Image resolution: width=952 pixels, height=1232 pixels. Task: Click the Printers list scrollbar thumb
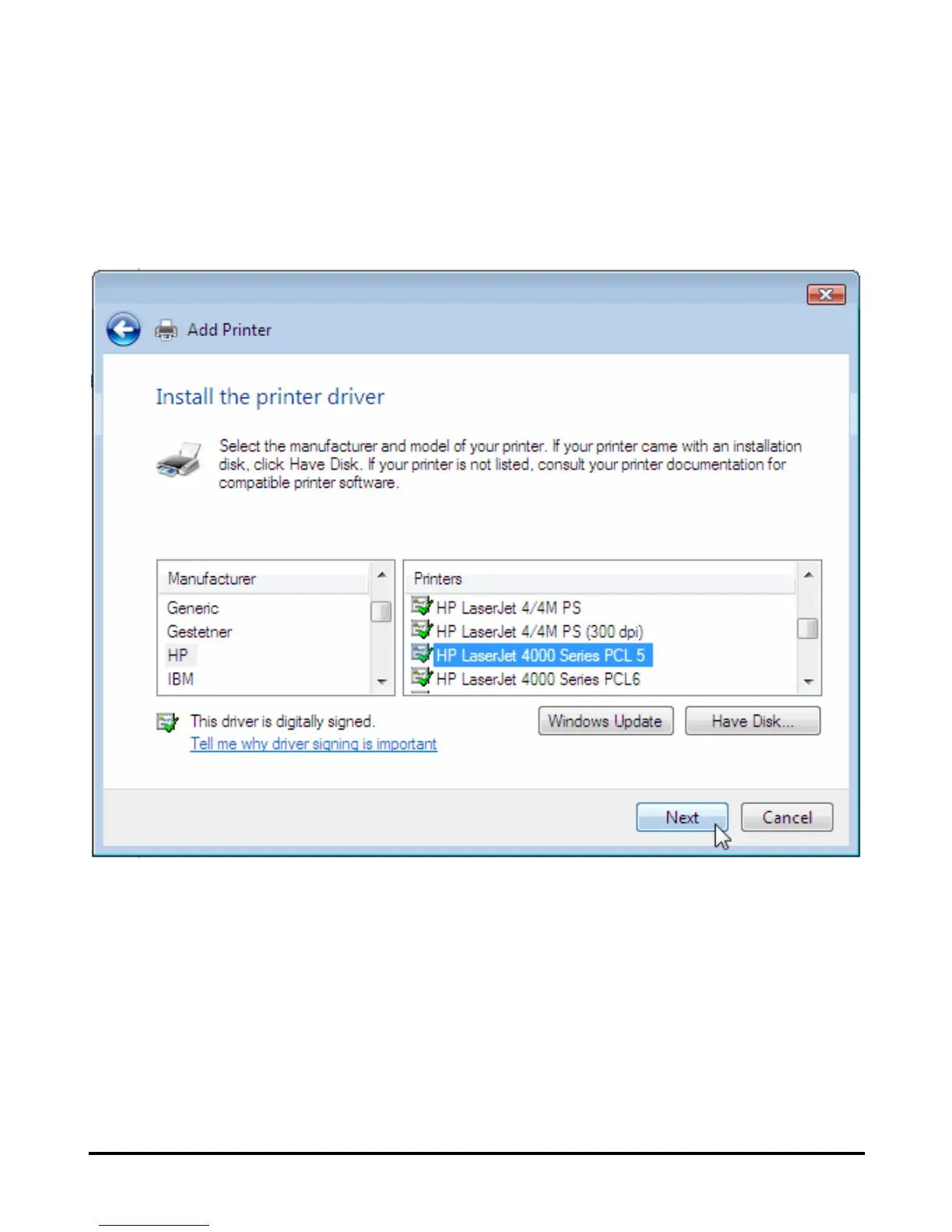click(808, 628)
